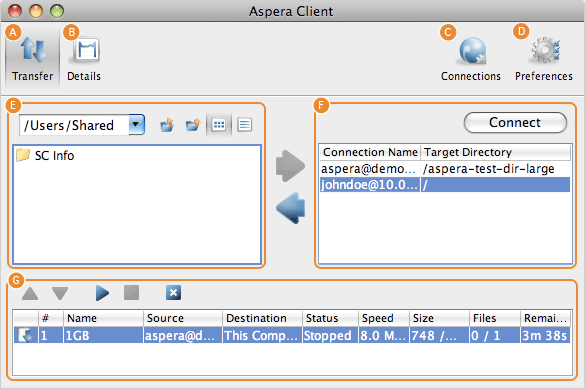
Task: Click the Stopped status cell
Action: point(330,335)
